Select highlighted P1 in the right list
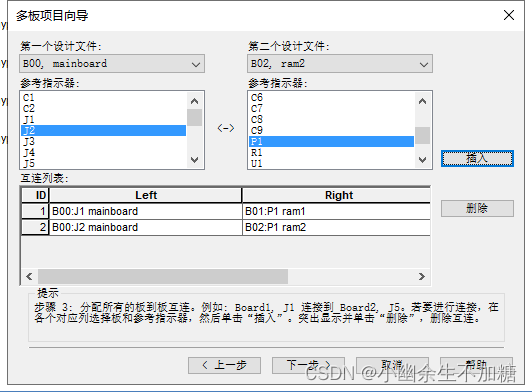Screen dimensions: 532x392 pos(331,142)
